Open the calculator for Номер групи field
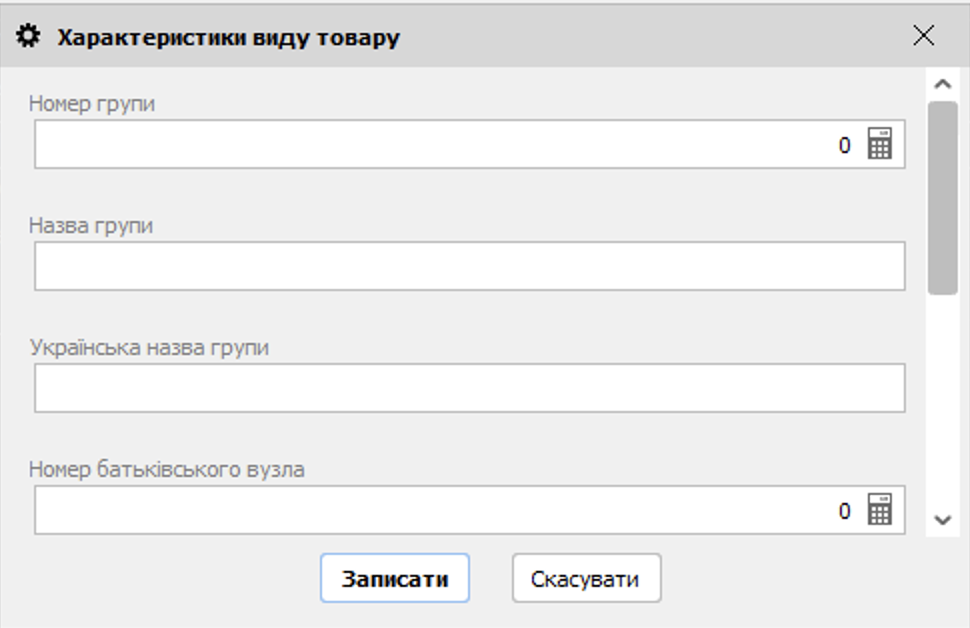The image size is (970, 628). pos(879,145)
